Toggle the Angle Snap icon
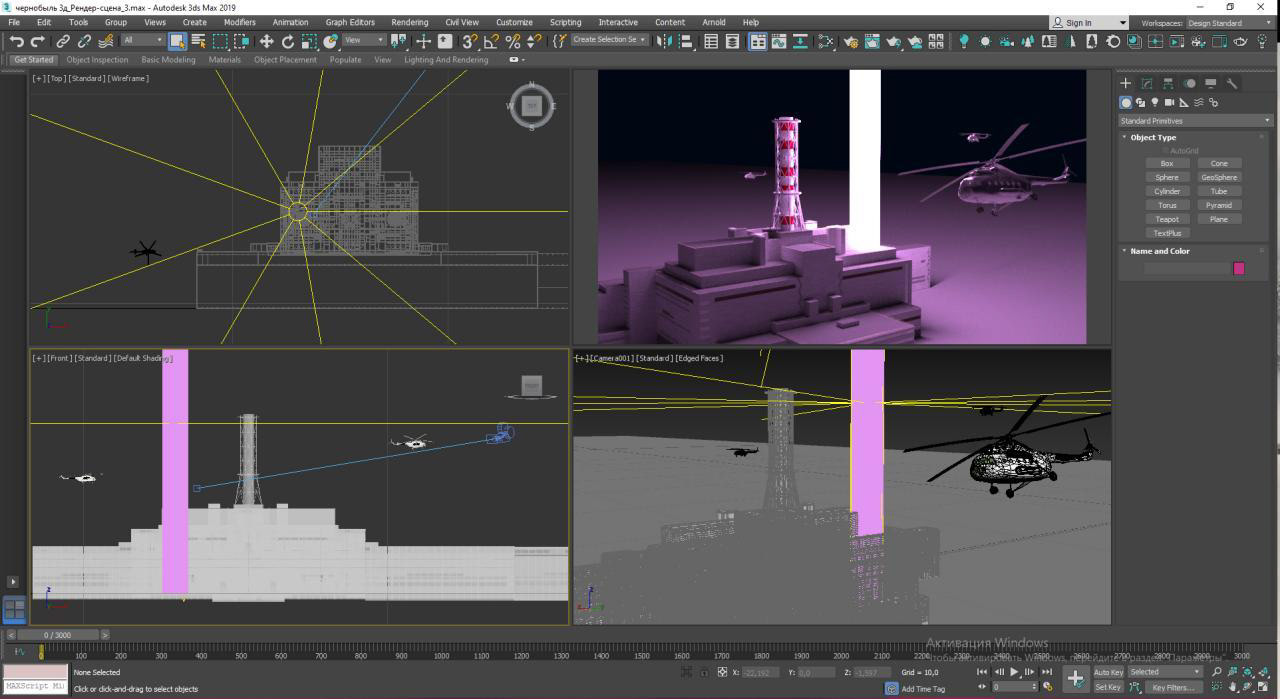Image resolution: width=1280 pixels, height=699 pixels. (x=491, y=41)
